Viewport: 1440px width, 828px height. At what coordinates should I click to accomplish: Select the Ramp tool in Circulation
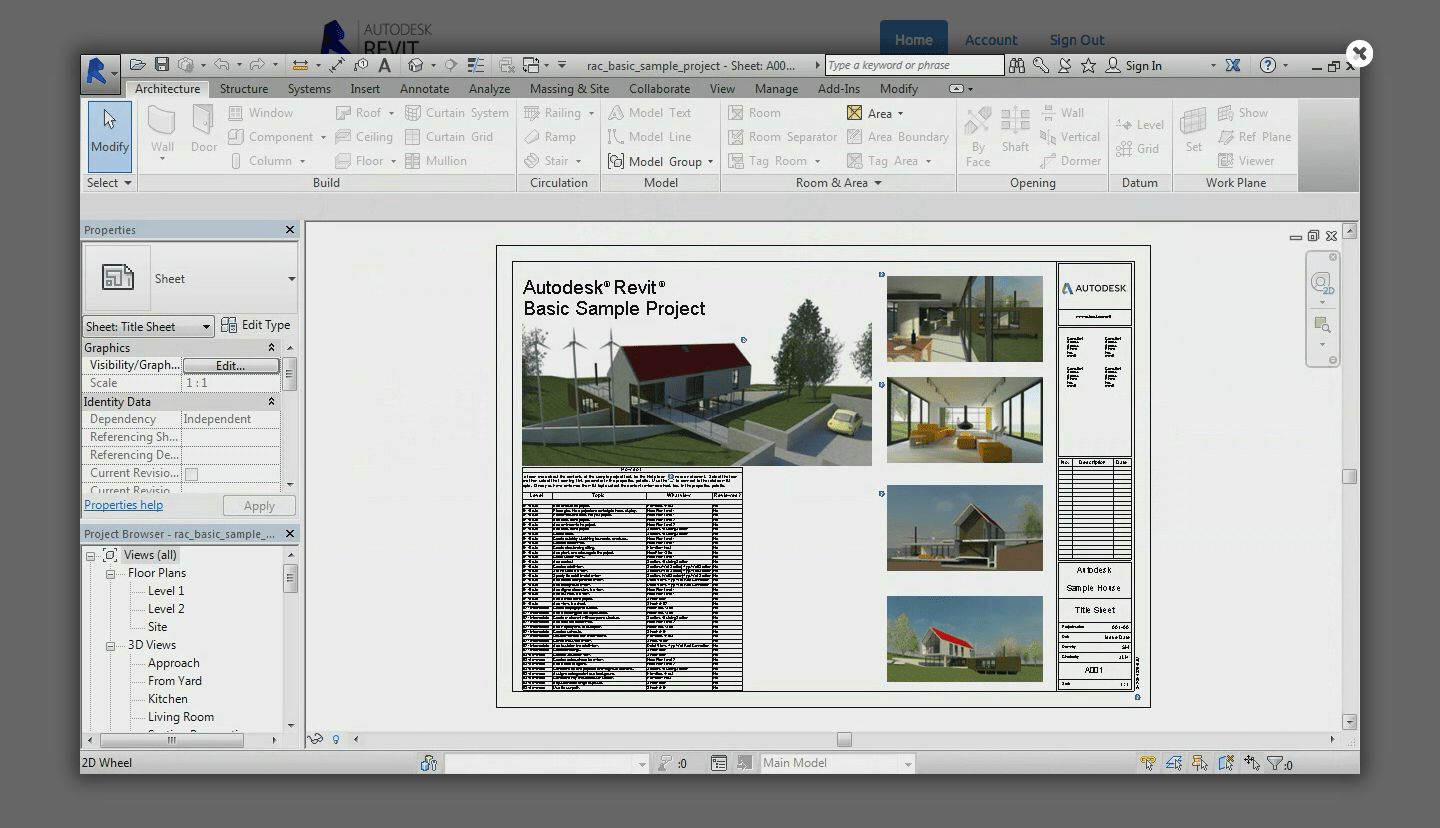click(x=550, y=137)
